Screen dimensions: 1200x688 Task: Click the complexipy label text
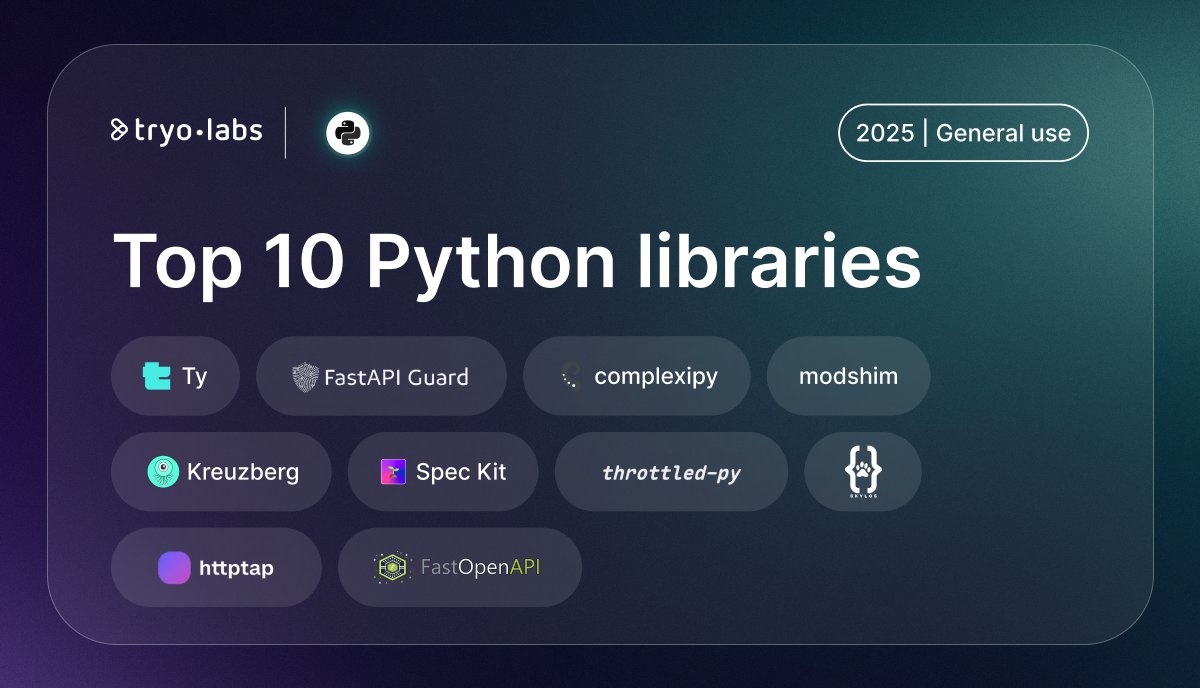coord(656,377)
